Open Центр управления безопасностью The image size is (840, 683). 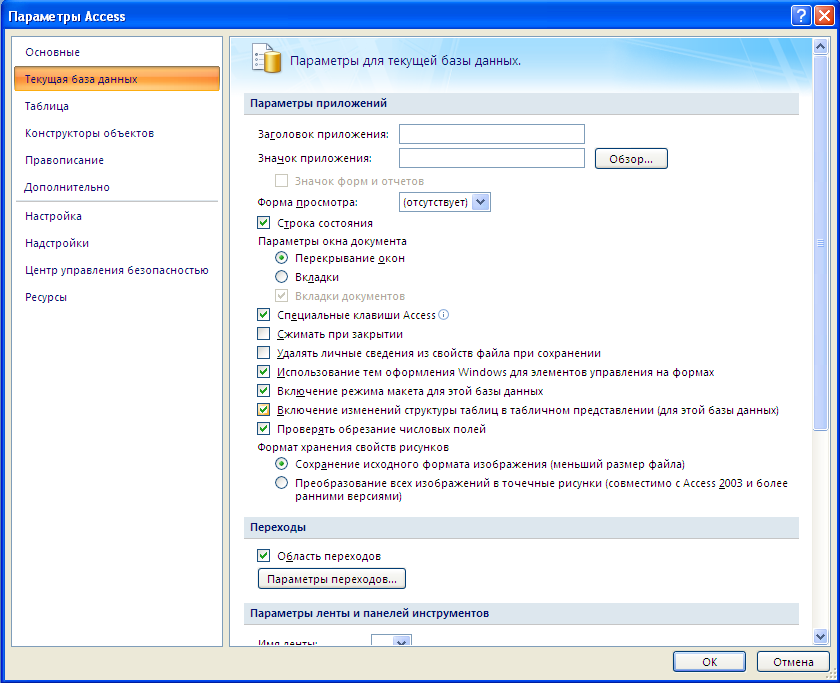[117, 270]
